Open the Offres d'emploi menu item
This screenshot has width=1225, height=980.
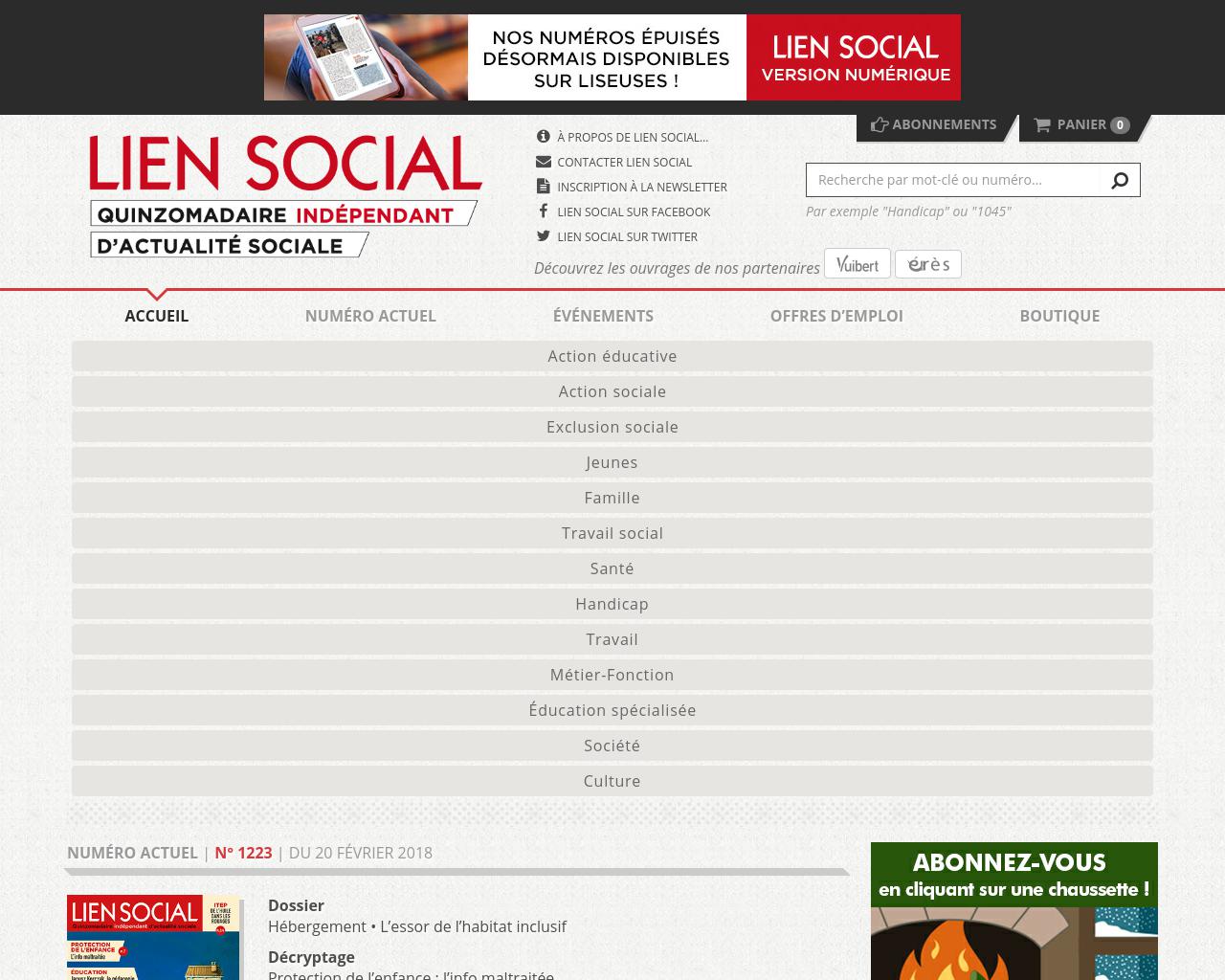[x=836, y=316]
